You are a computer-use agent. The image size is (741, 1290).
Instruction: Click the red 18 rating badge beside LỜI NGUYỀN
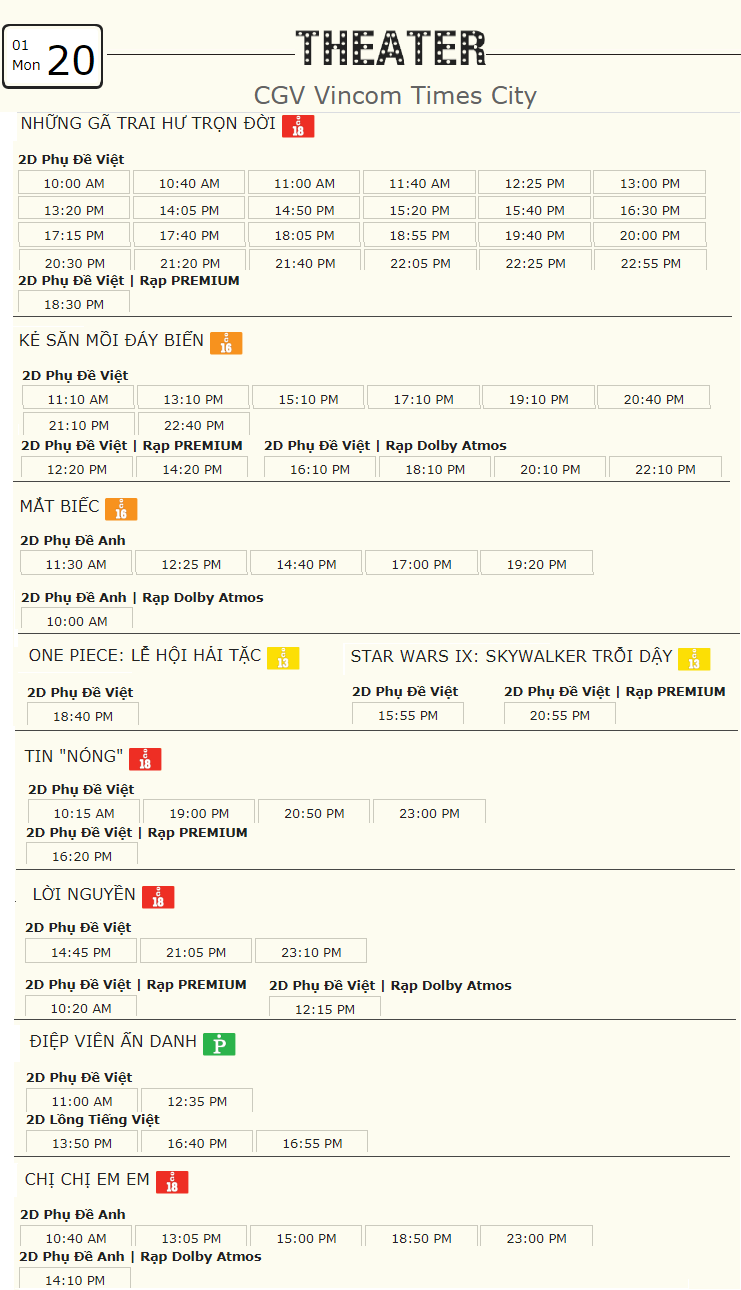point(158,897)
